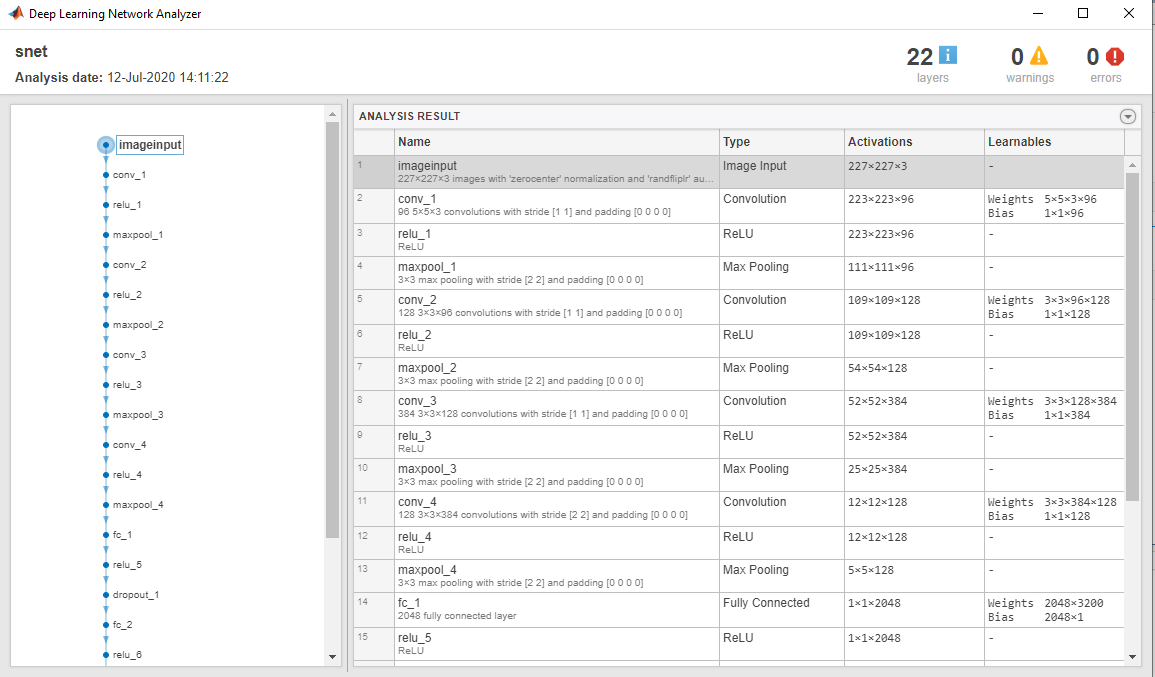Click table scroll-up arrow button
This screenshot has height=677, width=1155.
tap(1132, 166)
